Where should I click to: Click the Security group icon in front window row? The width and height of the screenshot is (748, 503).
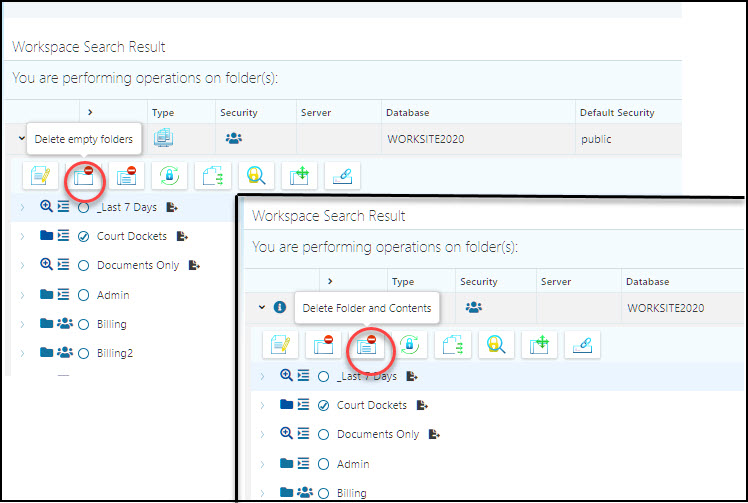coord(474,307)
